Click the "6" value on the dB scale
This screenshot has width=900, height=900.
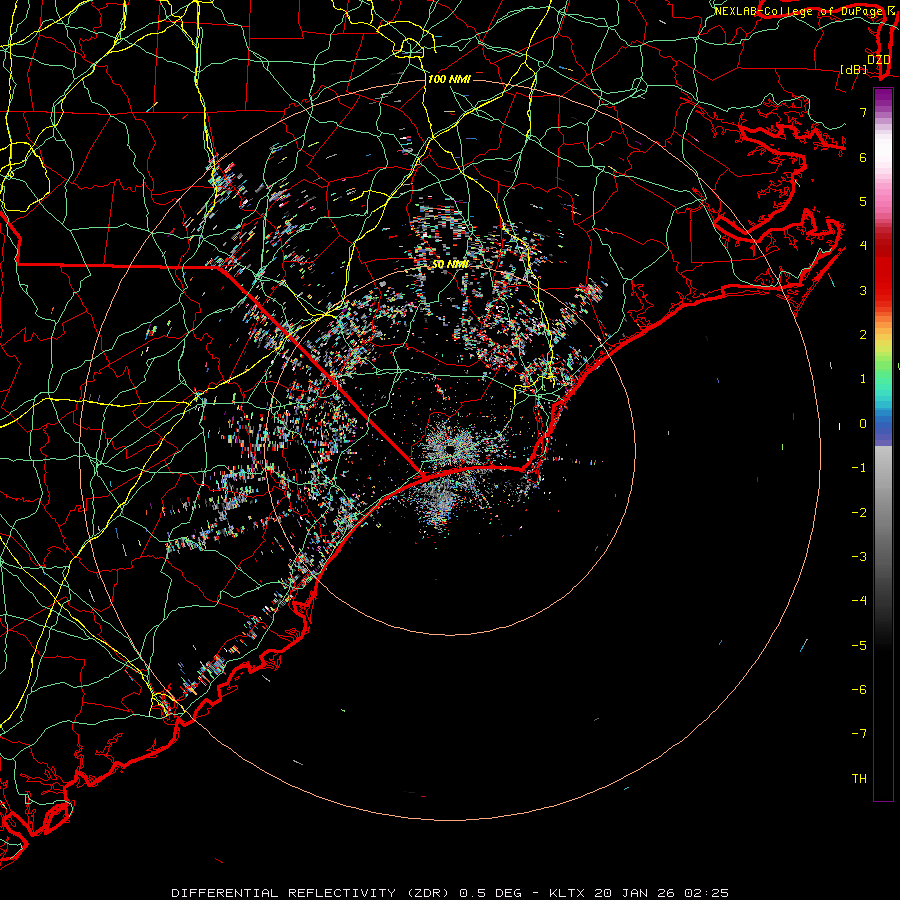click(863, 157)
